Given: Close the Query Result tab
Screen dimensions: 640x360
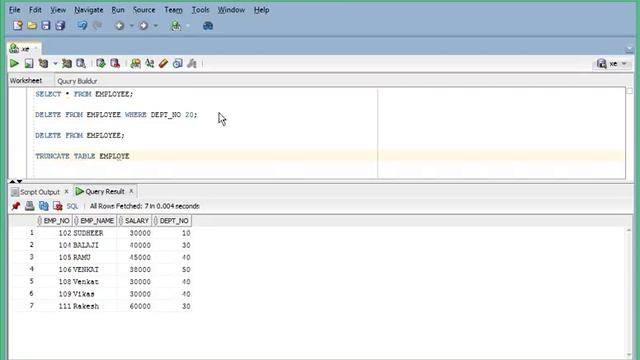Looking at the screenshot, I should pos(131,191).
